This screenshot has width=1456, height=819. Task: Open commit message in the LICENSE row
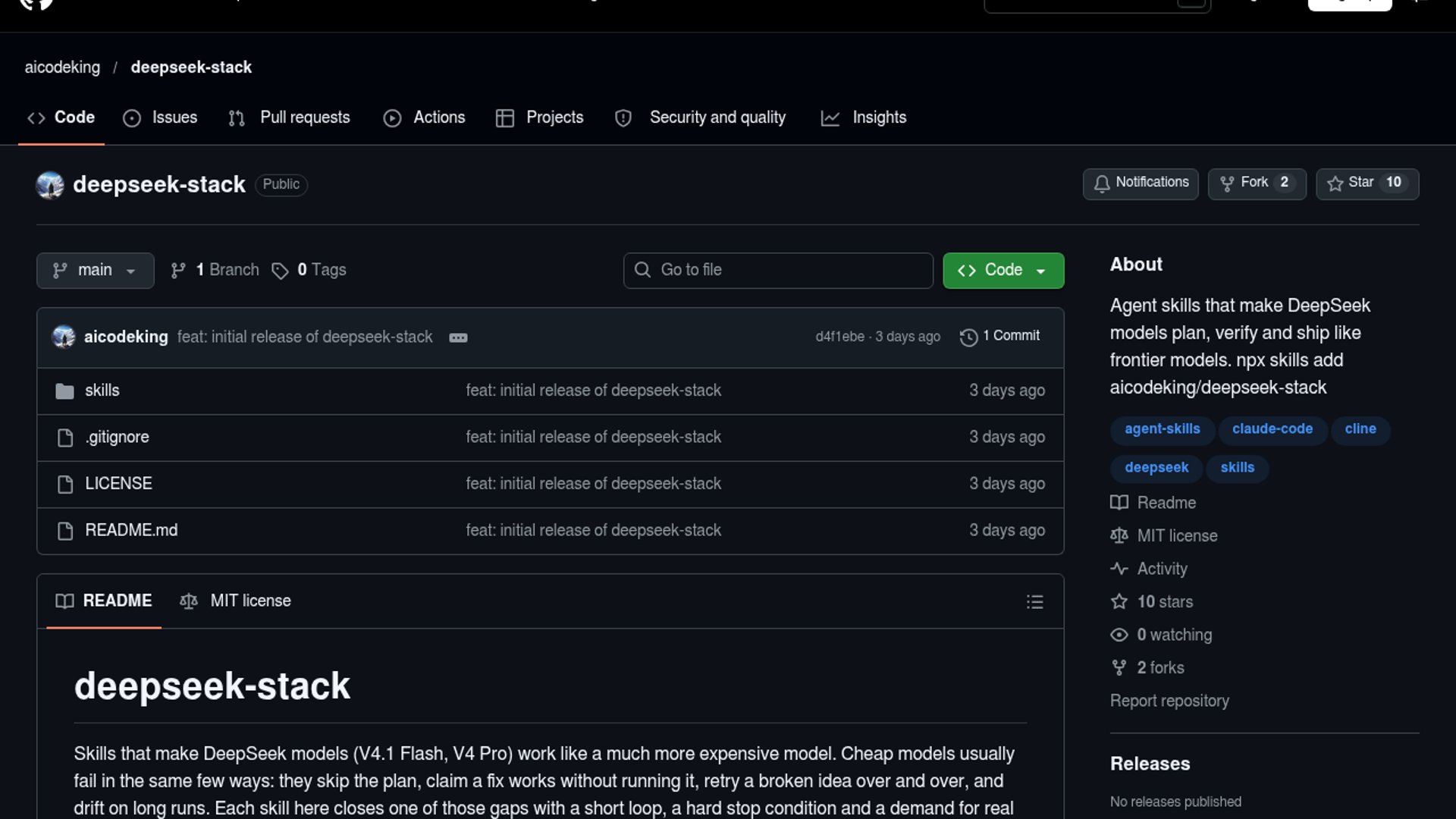click(593, 484)
